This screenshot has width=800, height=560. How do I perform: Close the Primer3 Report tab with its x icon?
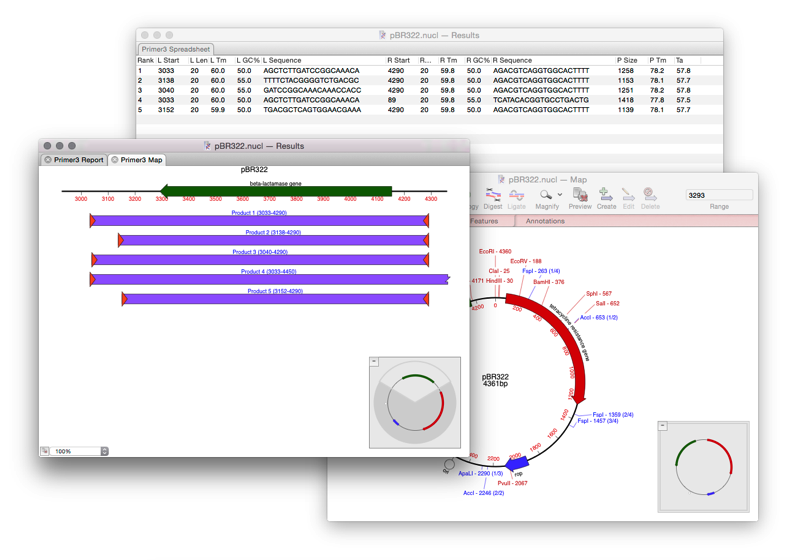(48, 160)
